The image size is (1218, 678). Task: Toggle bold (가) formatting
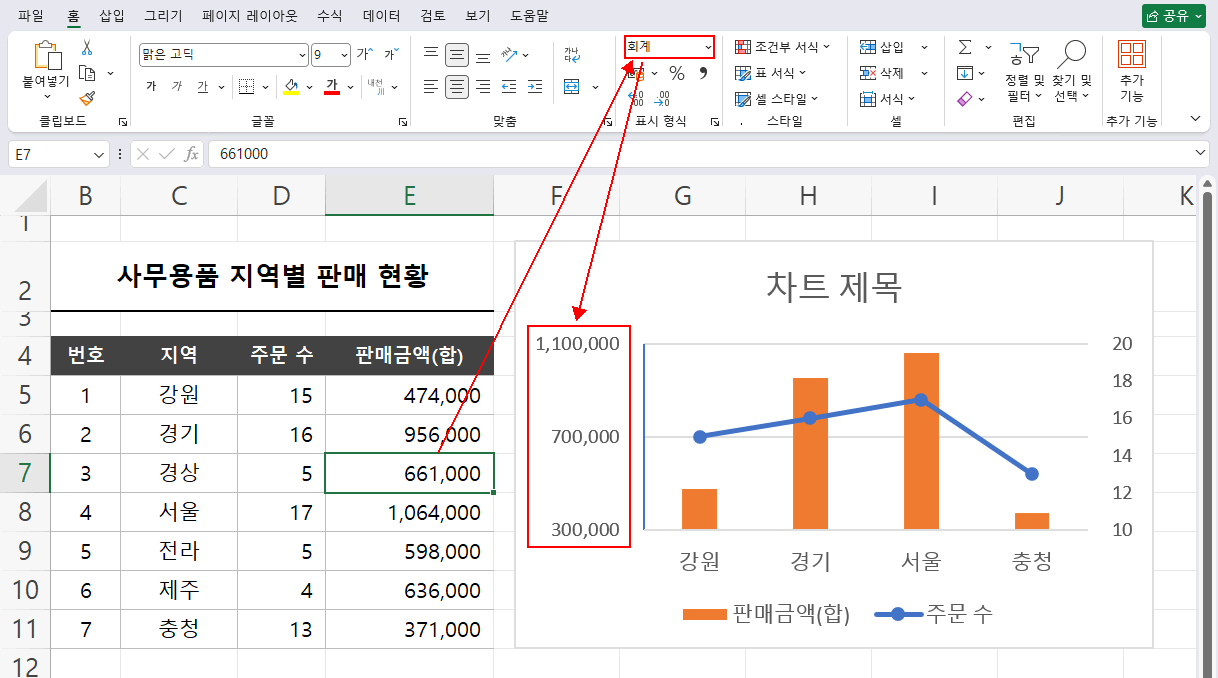[x=151, y=87]
